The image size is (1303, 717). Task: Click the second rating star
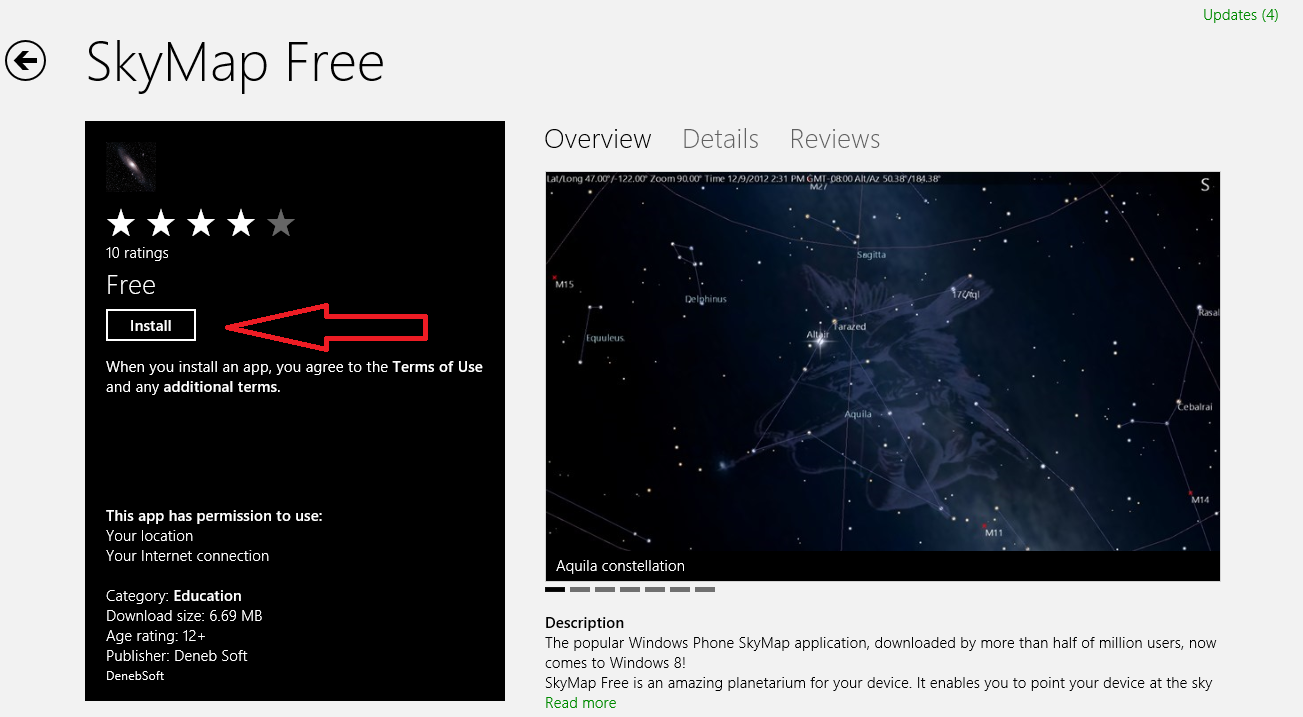click(x=161, y=223)
